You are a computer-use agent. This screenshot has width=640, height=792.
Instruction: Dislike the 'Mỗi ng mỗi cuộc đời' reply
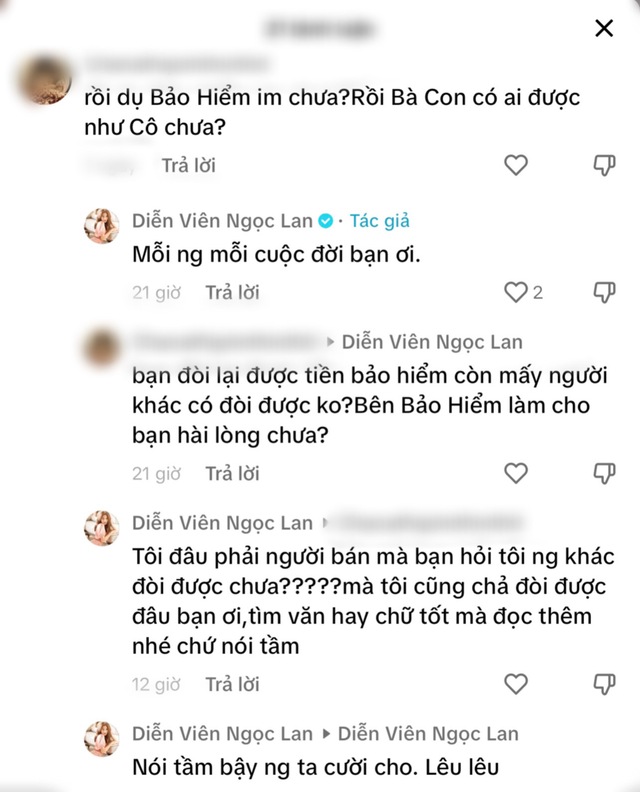604,292
